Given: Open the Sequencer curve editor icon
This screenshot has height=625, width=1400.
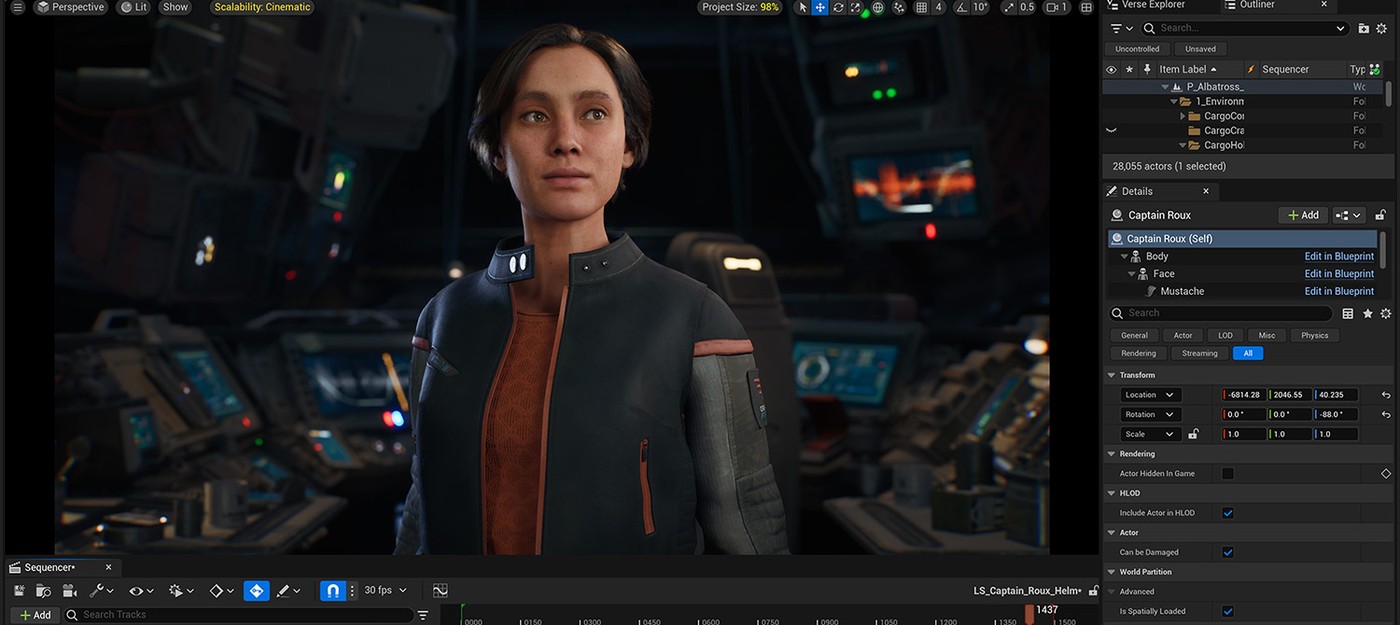Looking at the screenshot, I should click(440, 591).
